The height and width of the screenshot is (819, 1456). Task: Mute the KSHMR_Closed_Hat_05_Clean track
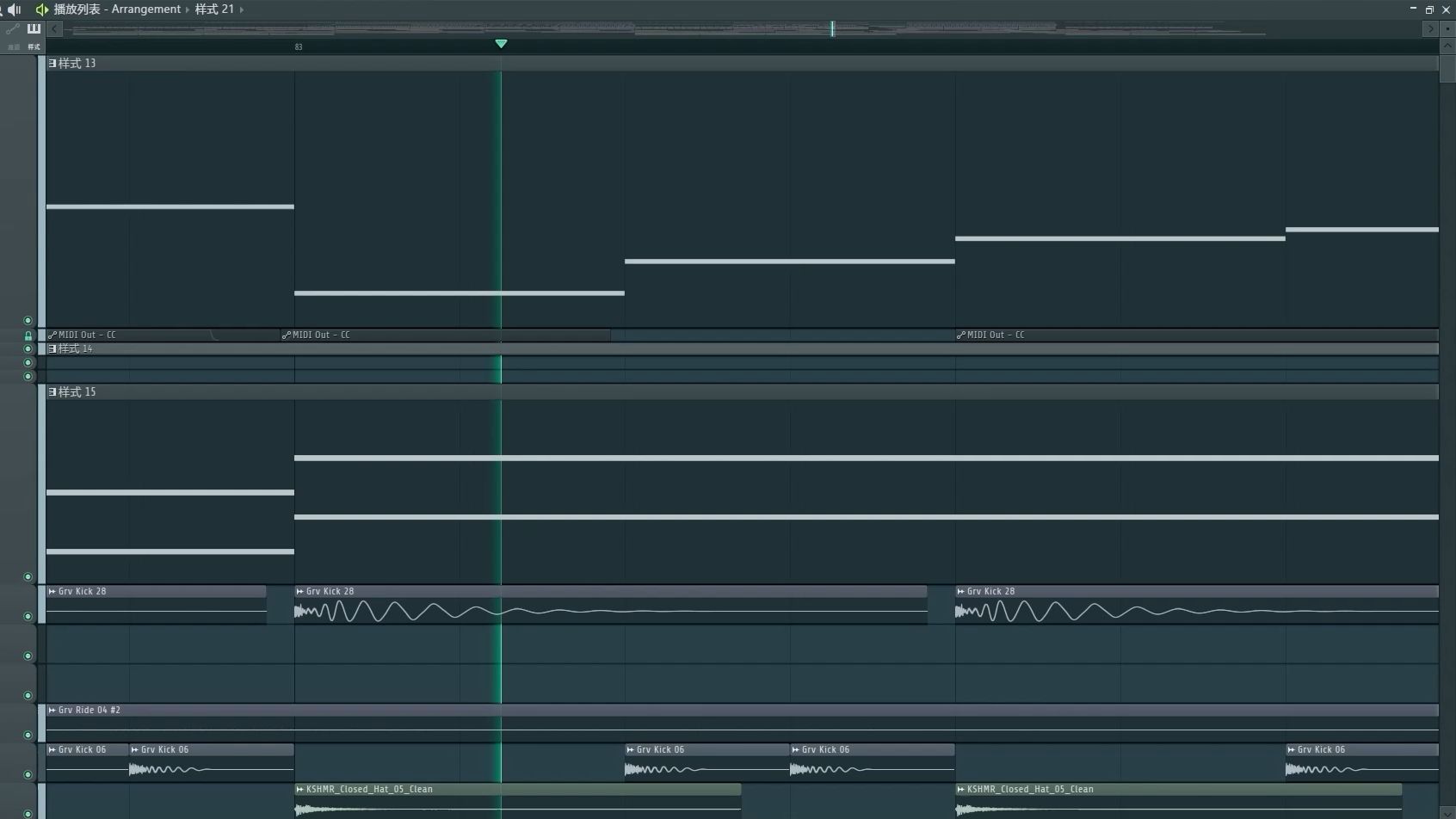coord(28,813)
